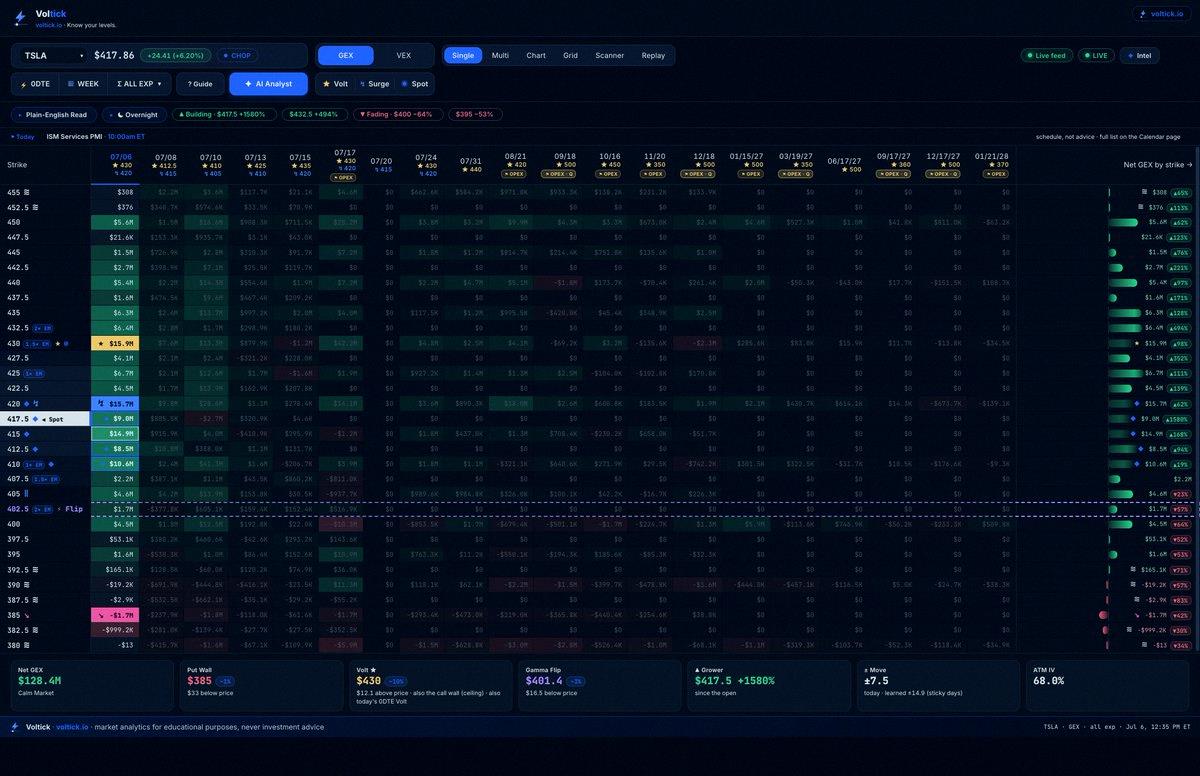Click the Spot marker on strike 417.5
The height and width of the screenshot is (776, 1200).
(53, 419)
